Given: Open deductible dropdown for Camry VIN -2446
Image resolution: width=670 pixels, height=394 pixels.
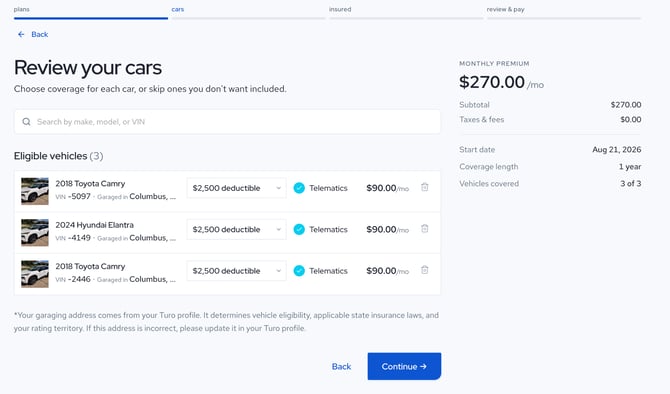Looking at the screenshot, I should tap(236, 271).
